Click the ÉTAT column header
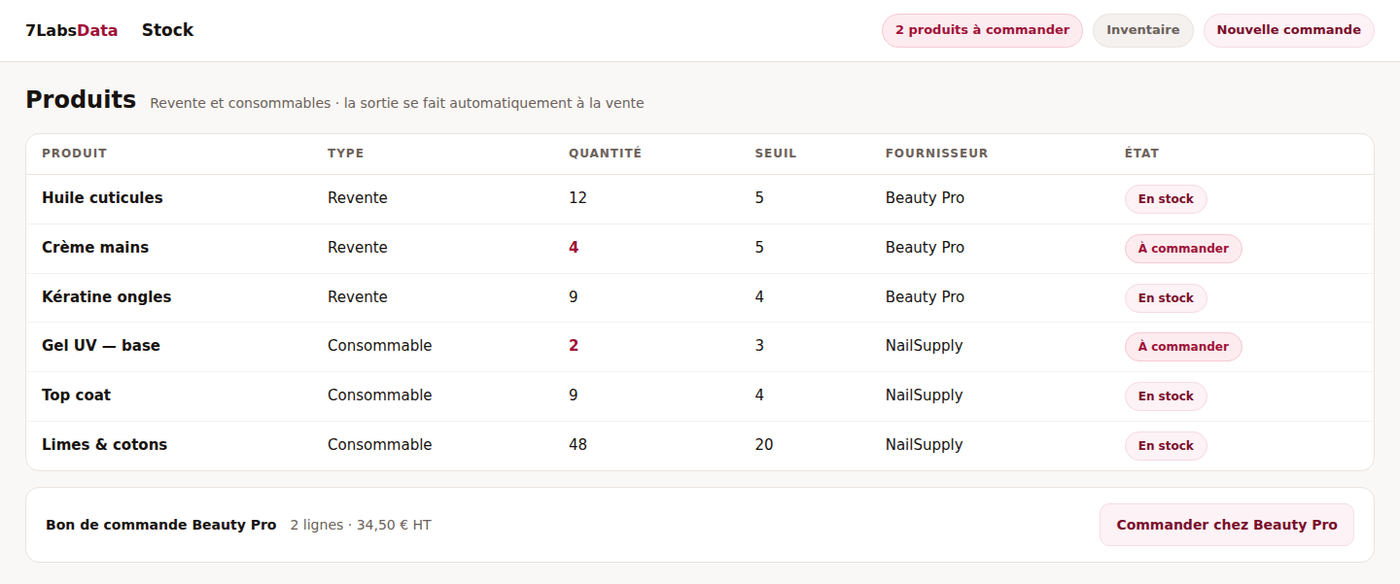 [x=1142, y=154]
